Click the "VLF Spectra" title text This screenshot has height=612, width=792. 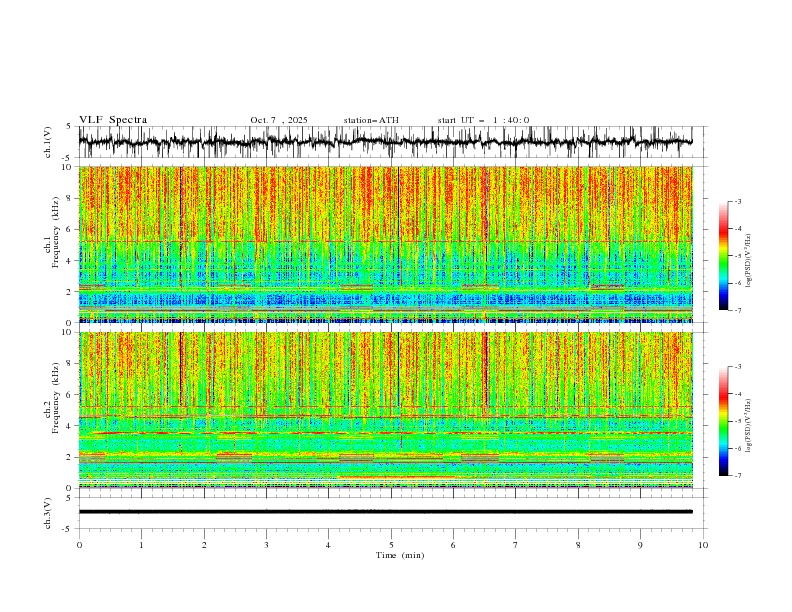[113, 120]
